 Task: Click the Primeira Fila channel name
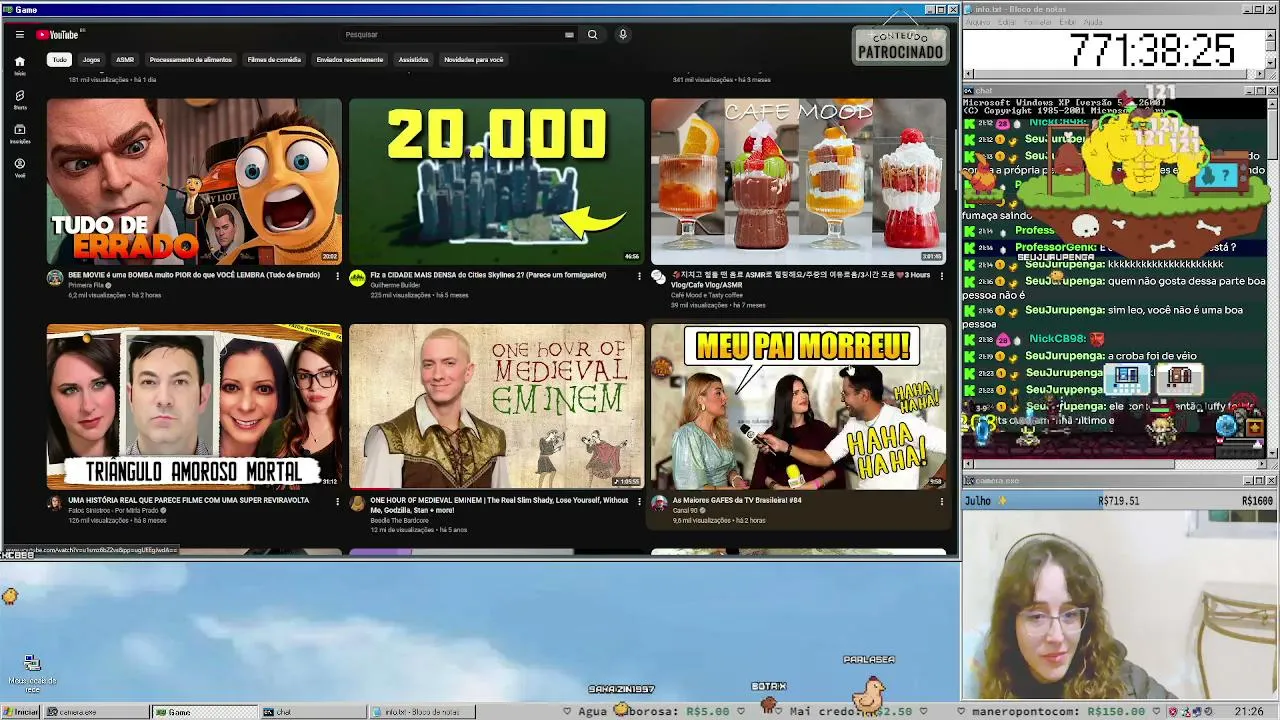(x=86, y=285)
